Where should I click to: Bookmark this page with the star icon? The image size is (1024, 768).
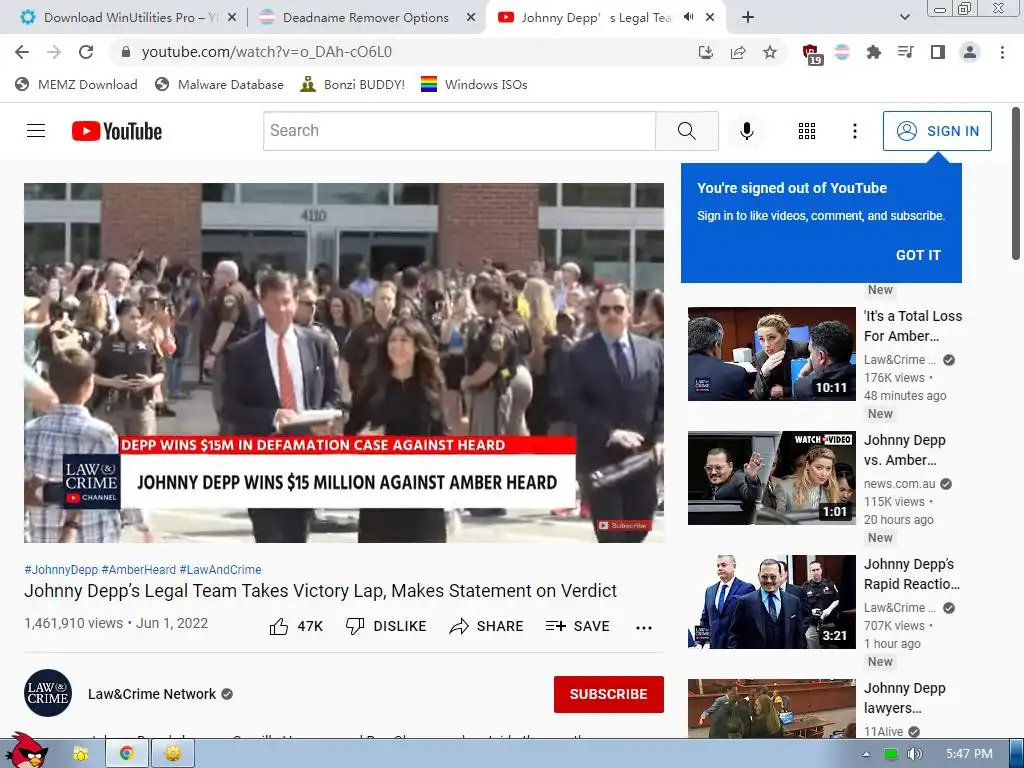[770, 52]
